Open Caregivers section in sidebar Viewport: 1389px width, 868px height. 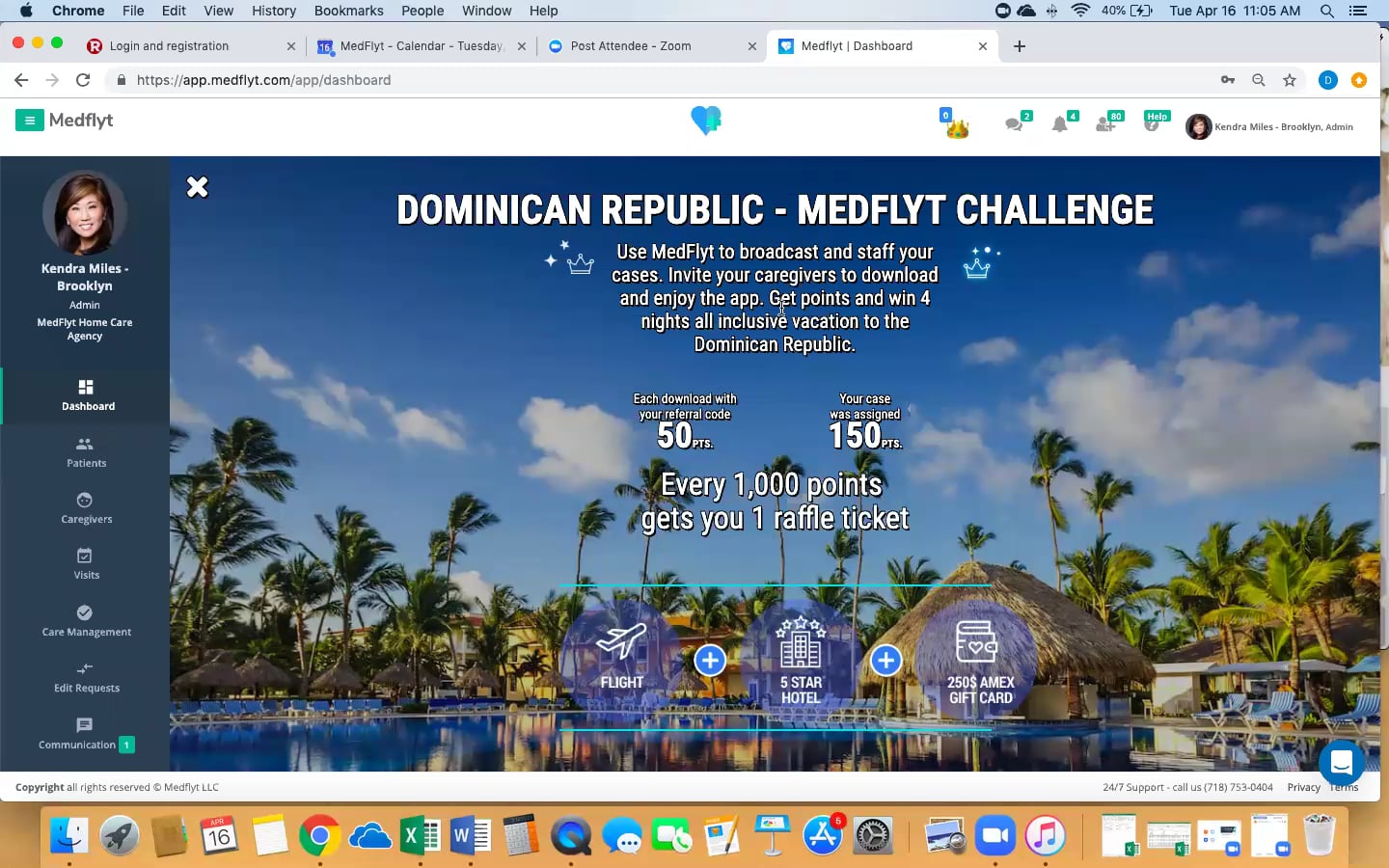tap(87, 508)
